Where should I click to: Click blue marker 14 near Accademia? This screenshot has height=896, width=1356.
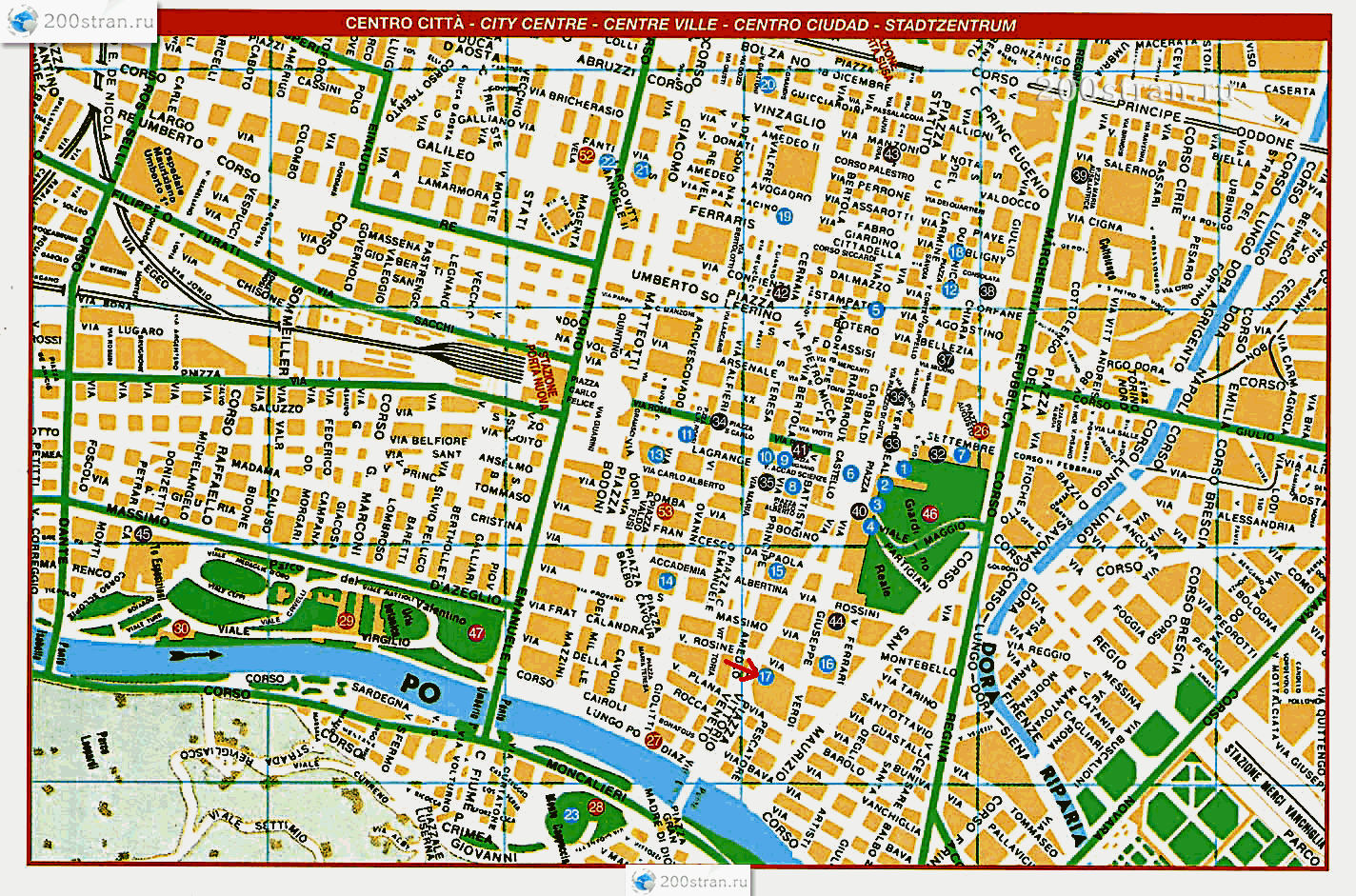pos(668,581)
